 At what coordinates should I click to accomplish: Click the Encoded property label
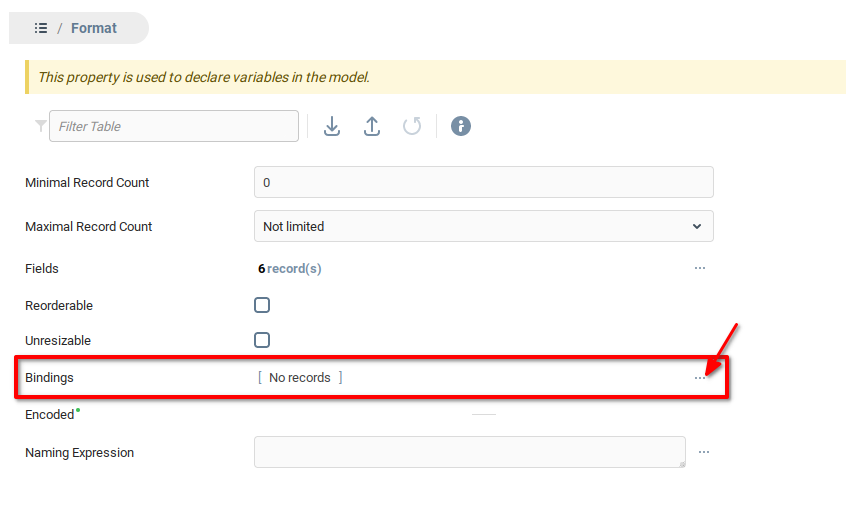pos(50,415)
